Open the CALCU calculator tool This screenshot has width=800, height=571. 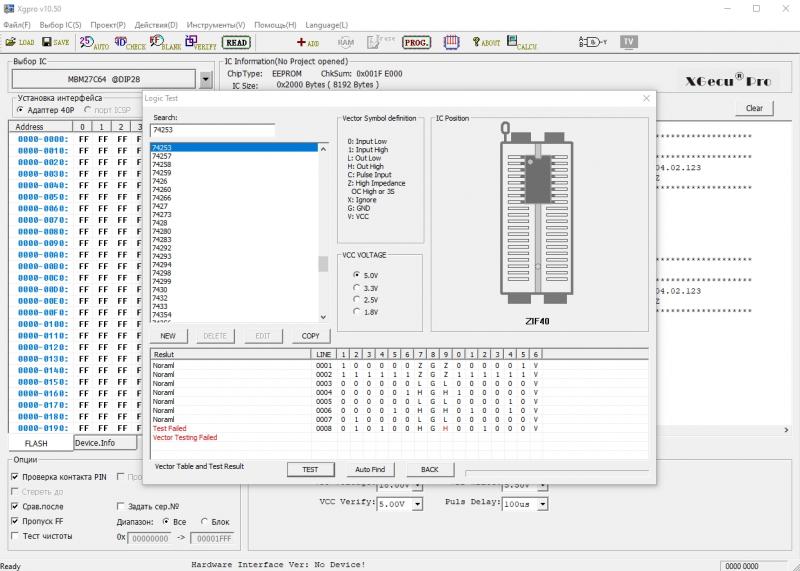(521, 43)
